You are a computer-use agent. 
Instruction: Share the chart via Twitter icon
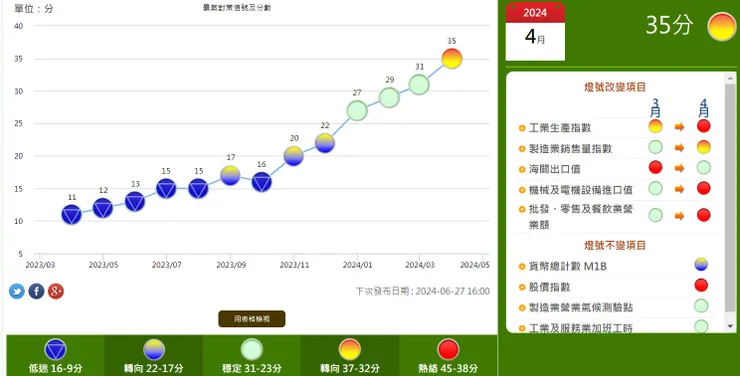17,292
